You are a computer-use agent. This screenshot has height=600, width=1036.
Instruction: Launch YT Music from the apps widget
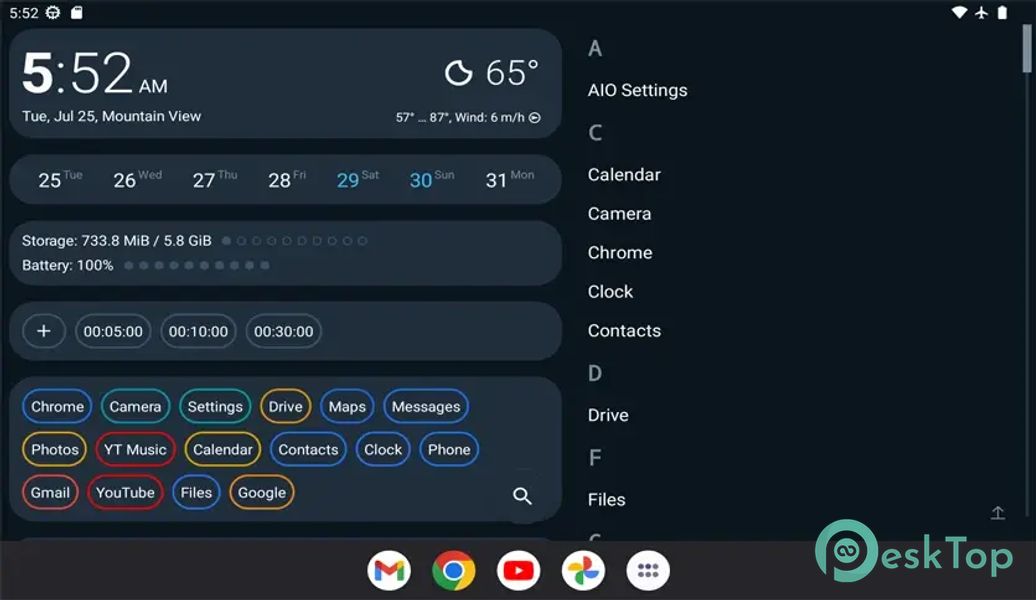(x=135, y=450)
